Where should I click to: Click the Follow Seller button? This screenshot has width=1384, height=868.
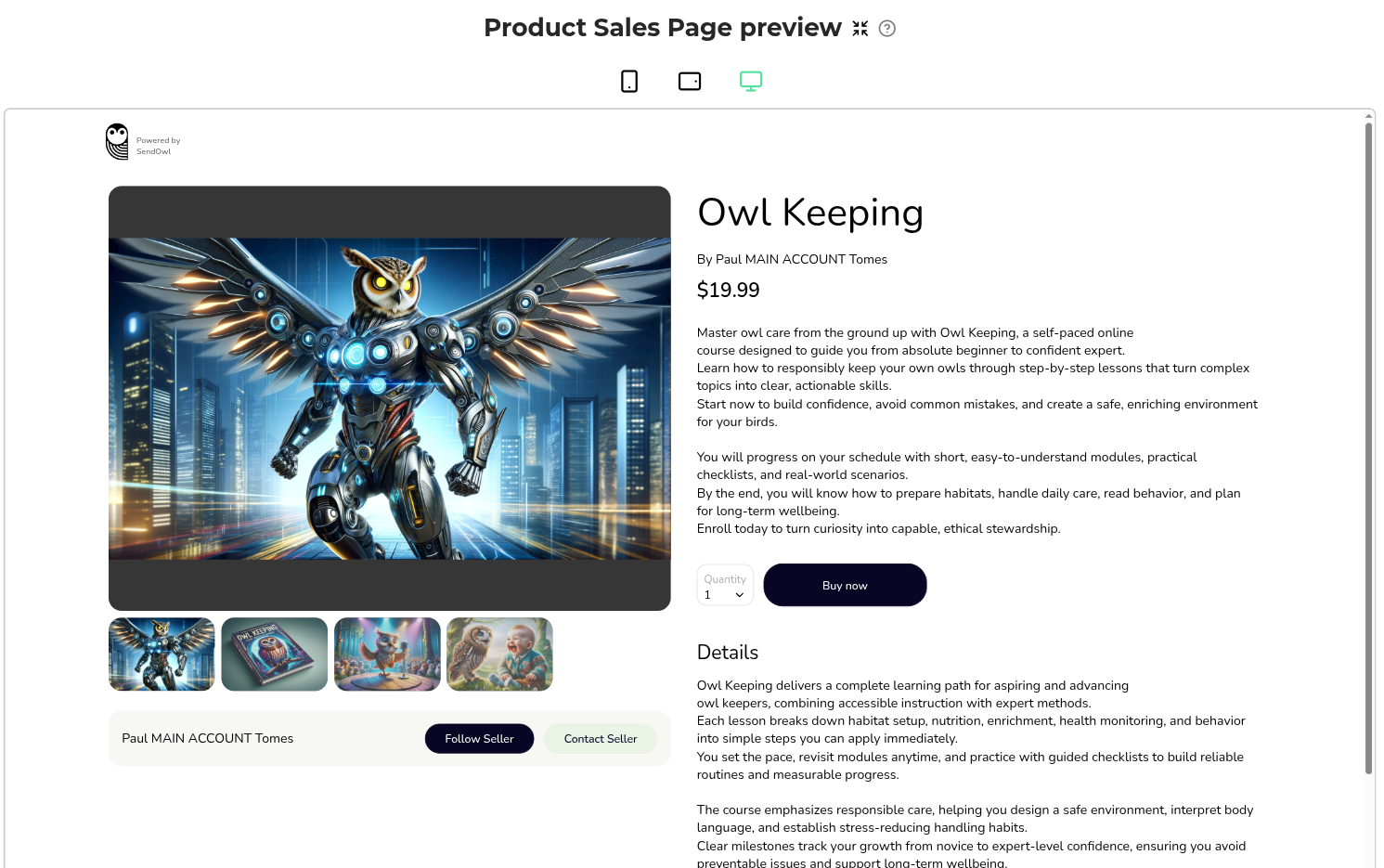pos(479,739)
